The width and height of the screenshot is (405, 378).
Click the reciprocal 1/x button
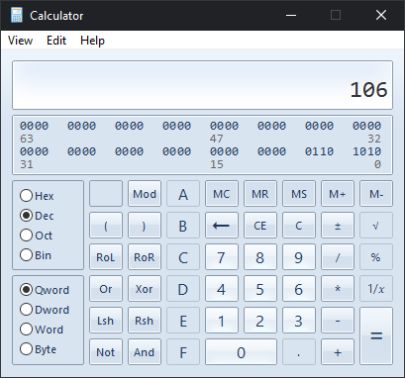click(x=376, y=289)
